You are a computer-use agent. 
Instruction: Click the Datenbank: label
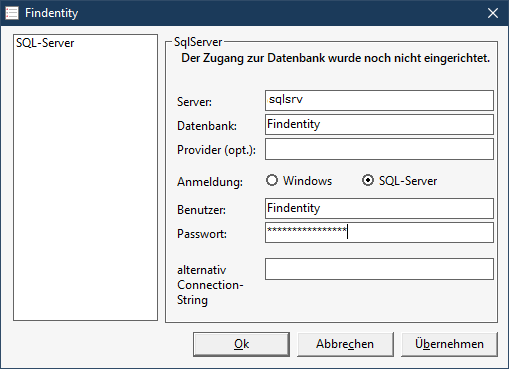pyautogui.click(x=207, y=126)
